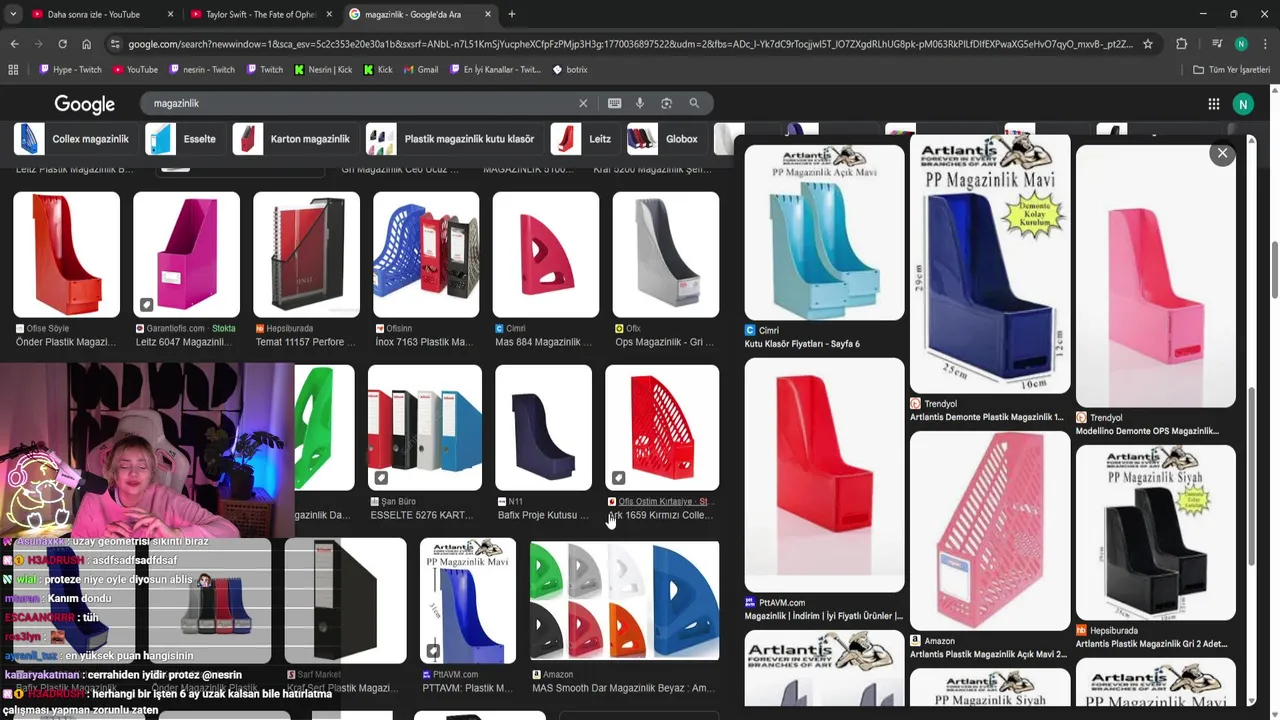Open the Hepsiburada PP Magazinlik Siyah image
Image resolution: width=1280 pixels, height=720 pixels.
pos(1156,532)
